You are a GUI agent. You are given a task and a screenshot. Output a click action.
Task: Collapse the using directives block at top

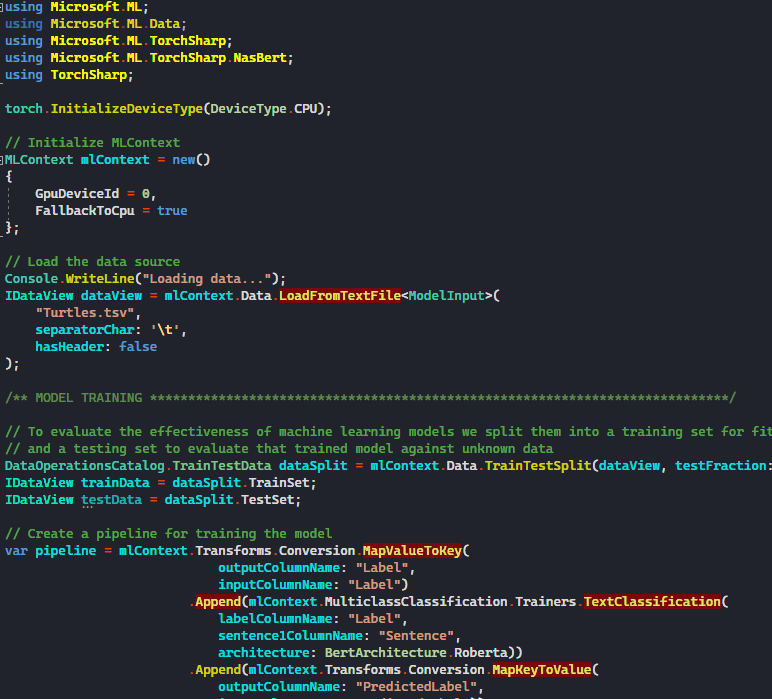(x=2, y=7)
